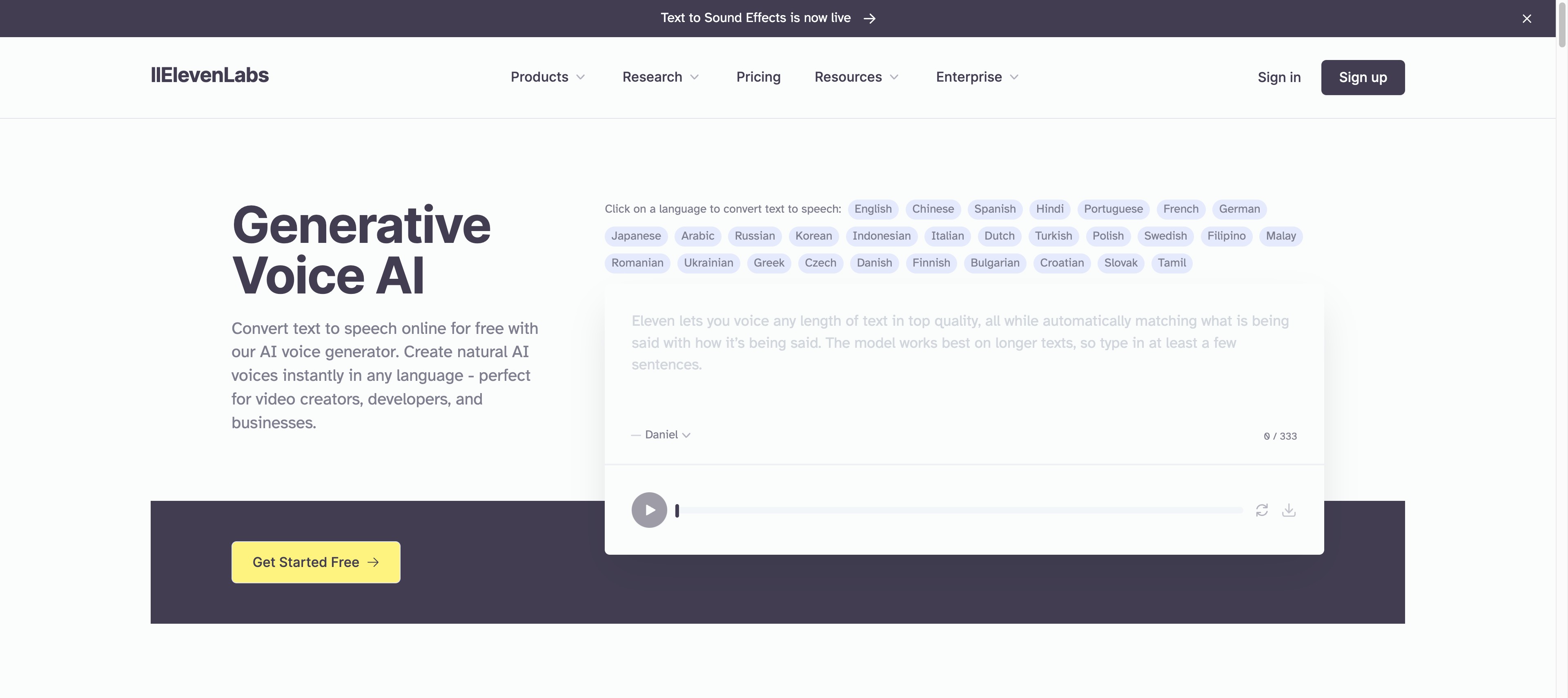Screen dimensions: 1568x698
Task: Download the audio file icon
Action: [x=1289, y=510]
